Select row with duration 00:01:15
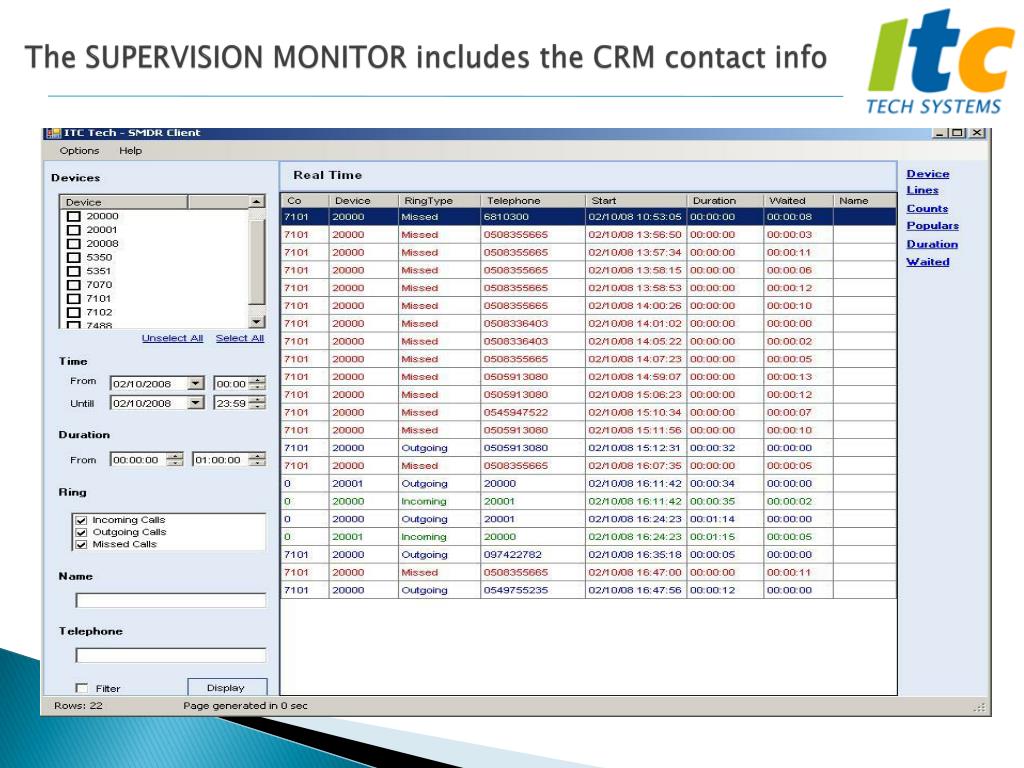 [588, 537]
